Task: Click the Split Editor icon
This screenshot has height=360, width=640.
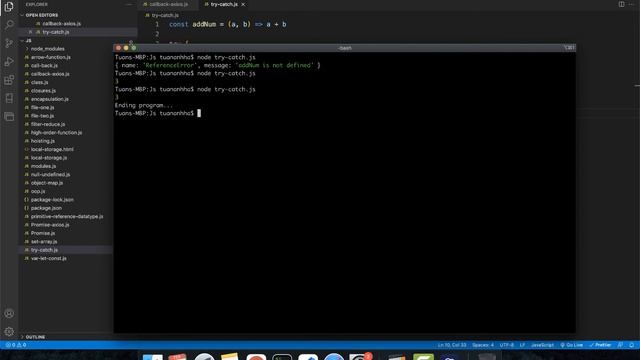Action: pos(621,4)
